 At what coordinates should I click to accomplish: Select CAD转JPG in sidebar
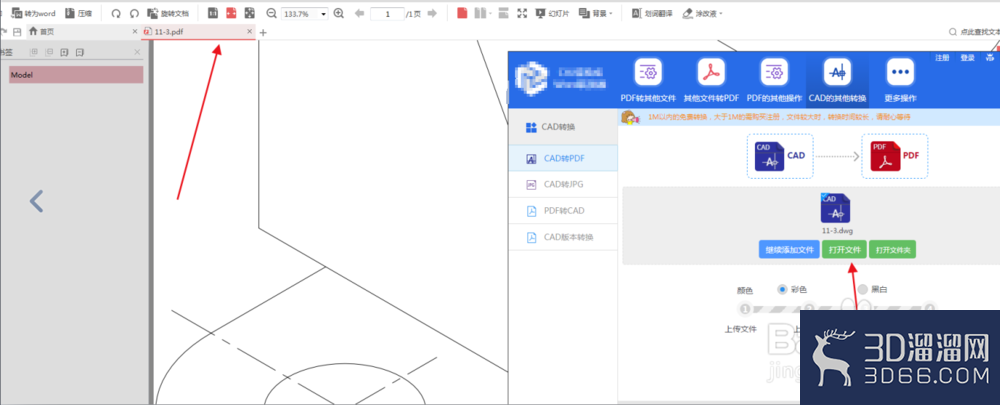[x=563, y=185]
